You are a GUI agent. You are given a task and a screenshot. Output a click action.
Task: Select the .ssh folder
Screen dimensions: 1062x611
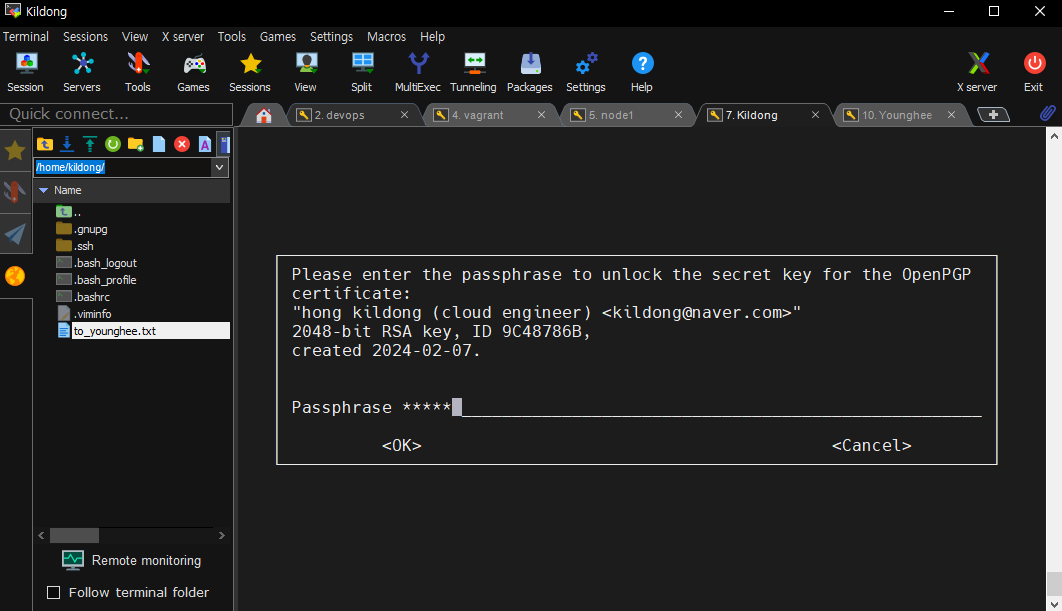[x=75, y=246]
